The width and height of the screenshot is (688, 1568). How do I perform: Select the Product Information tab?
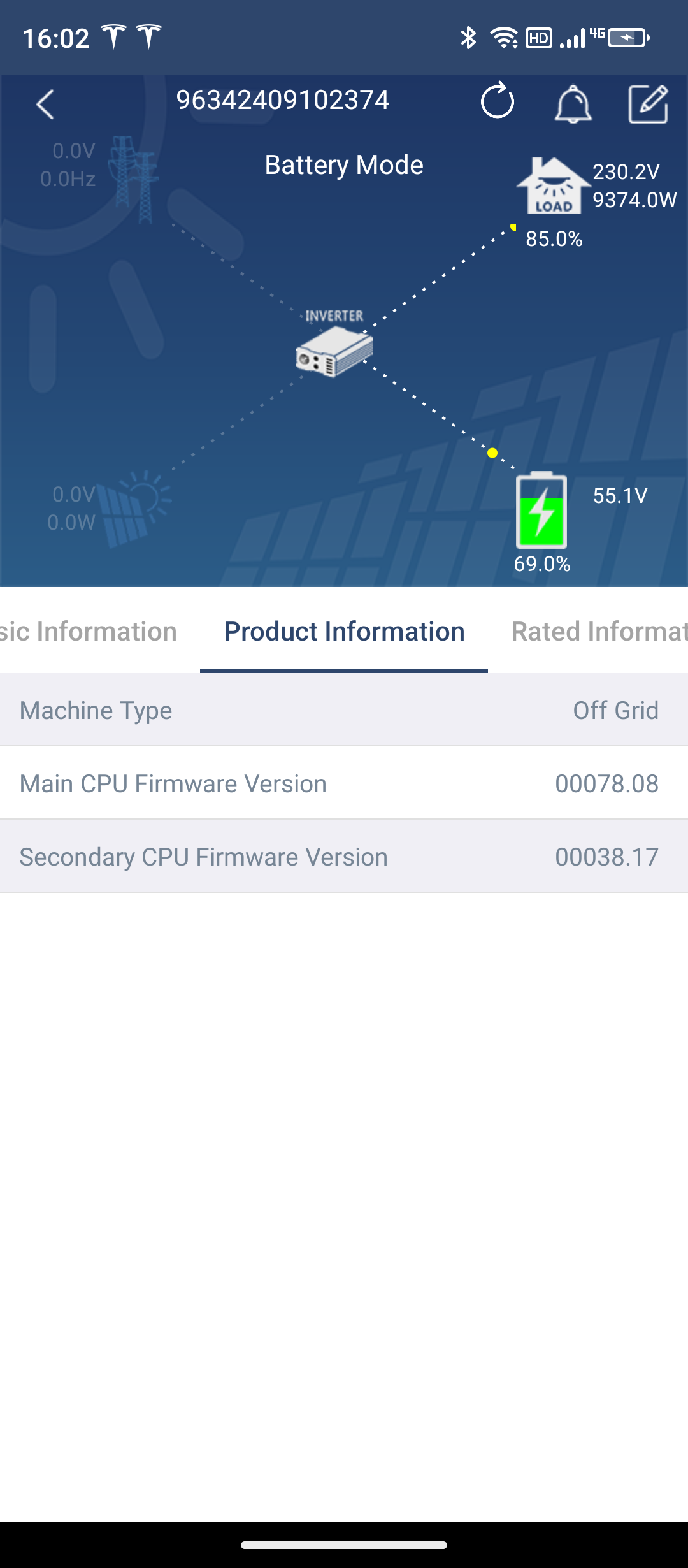coord(344,632)
